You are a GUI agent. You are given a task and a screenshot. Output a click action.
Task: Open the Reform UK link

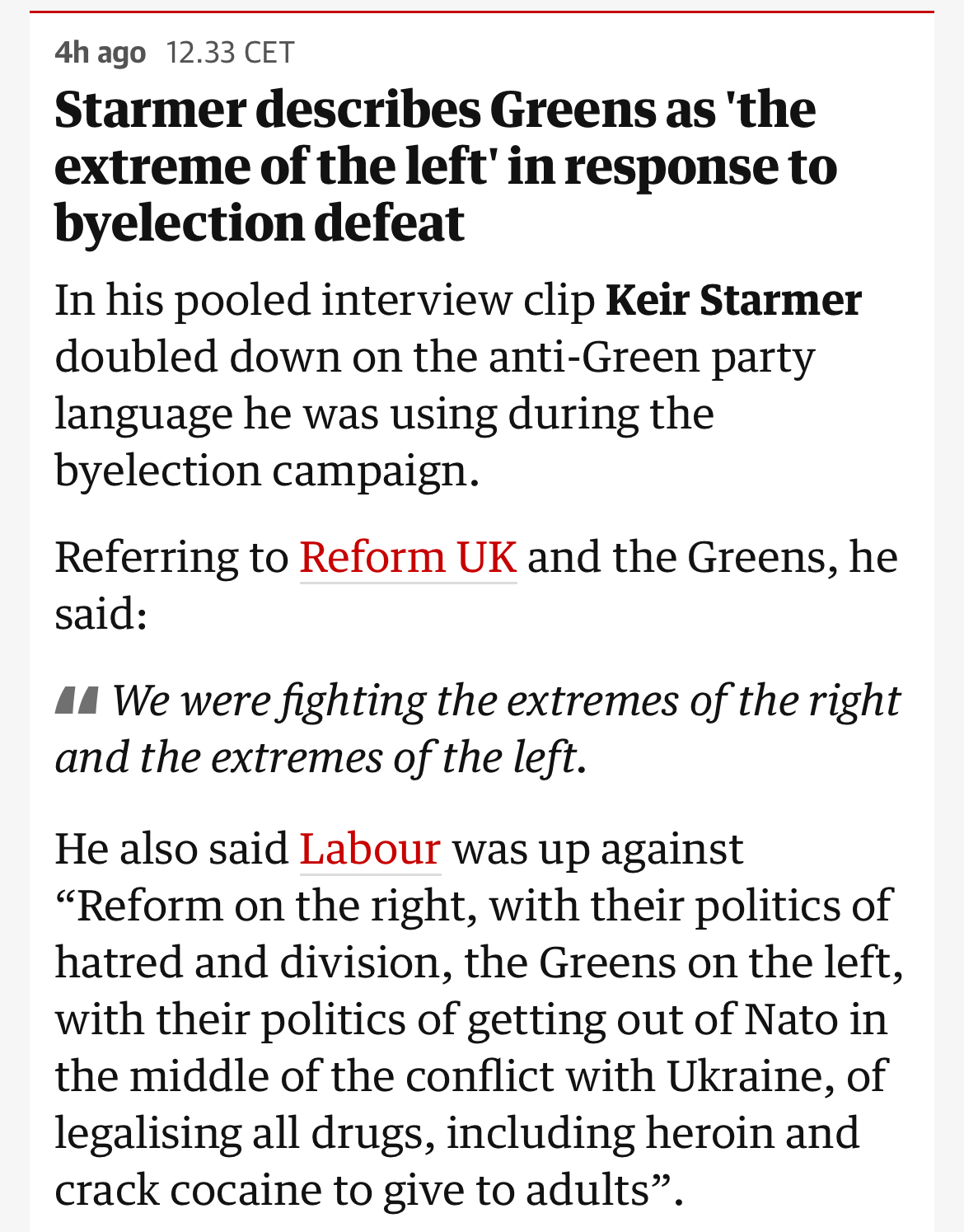(x=408, y=558)
